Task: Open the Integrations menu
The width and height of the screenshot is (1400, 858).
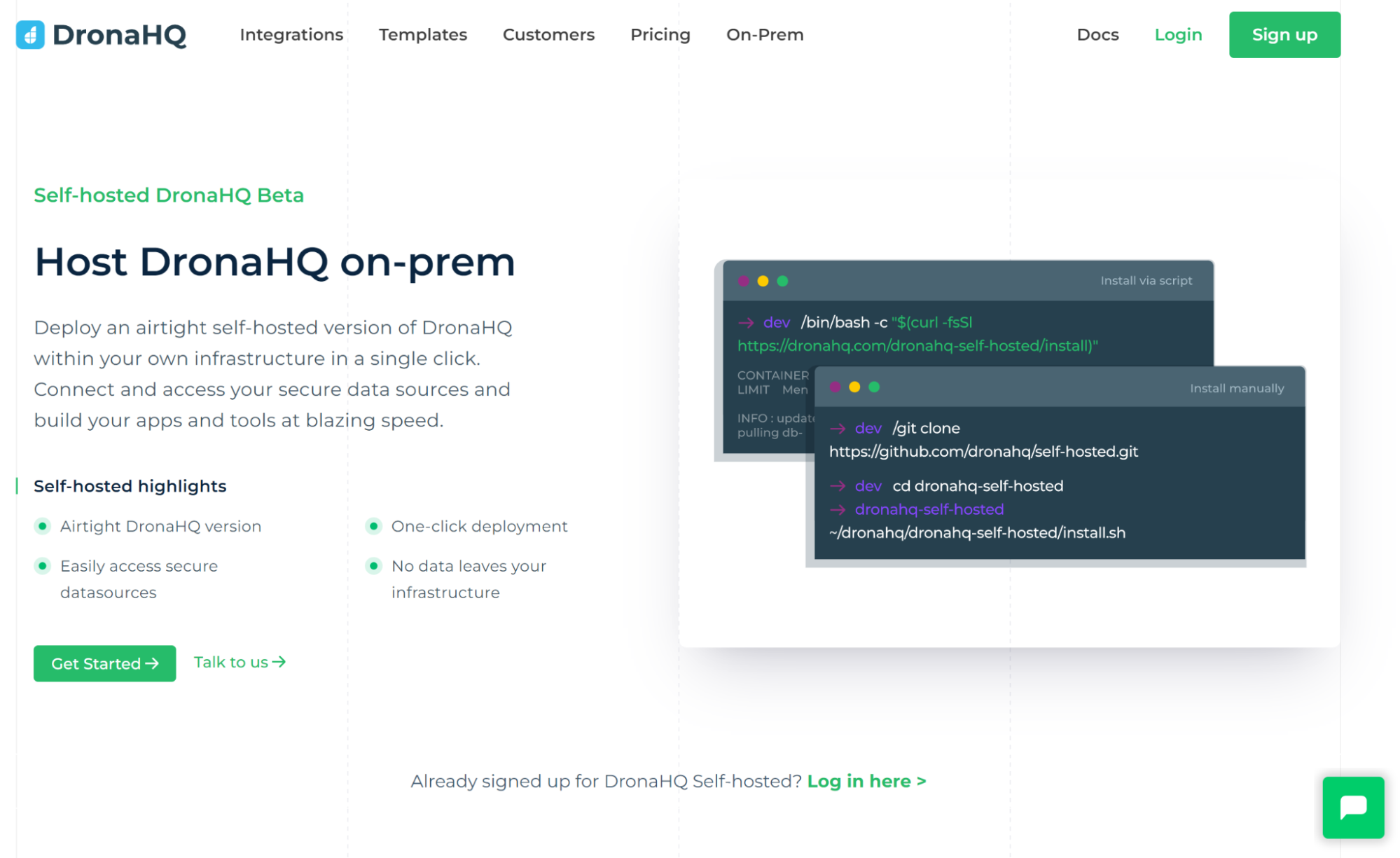Action: pyautogui.click(x=291, y=34)
